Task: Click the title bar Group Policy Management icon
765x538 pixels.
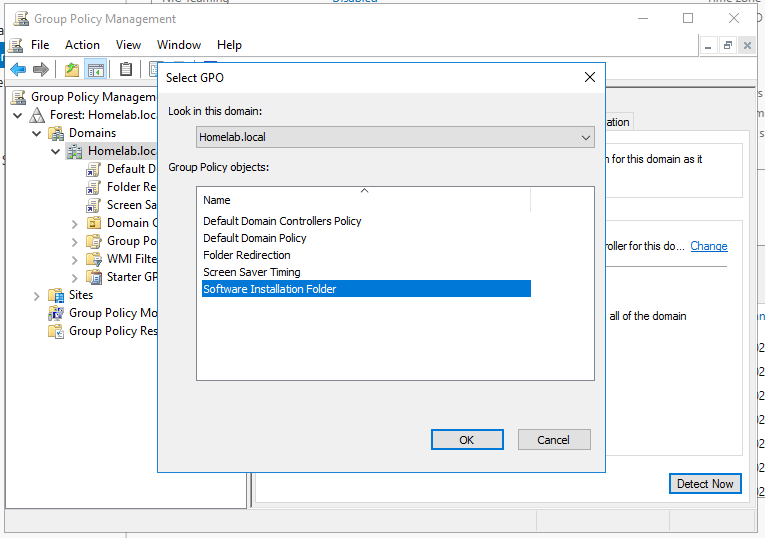Action: [x=21, y=19]
